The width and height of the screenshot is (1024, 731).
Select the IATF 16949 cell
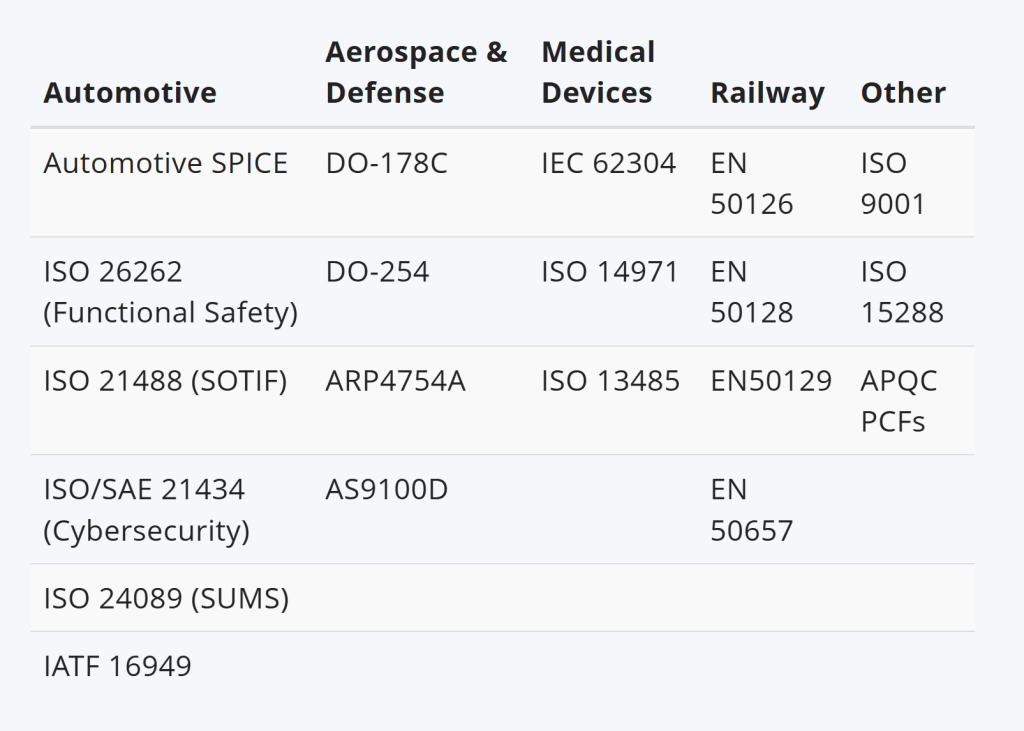[x=118, y=666]
